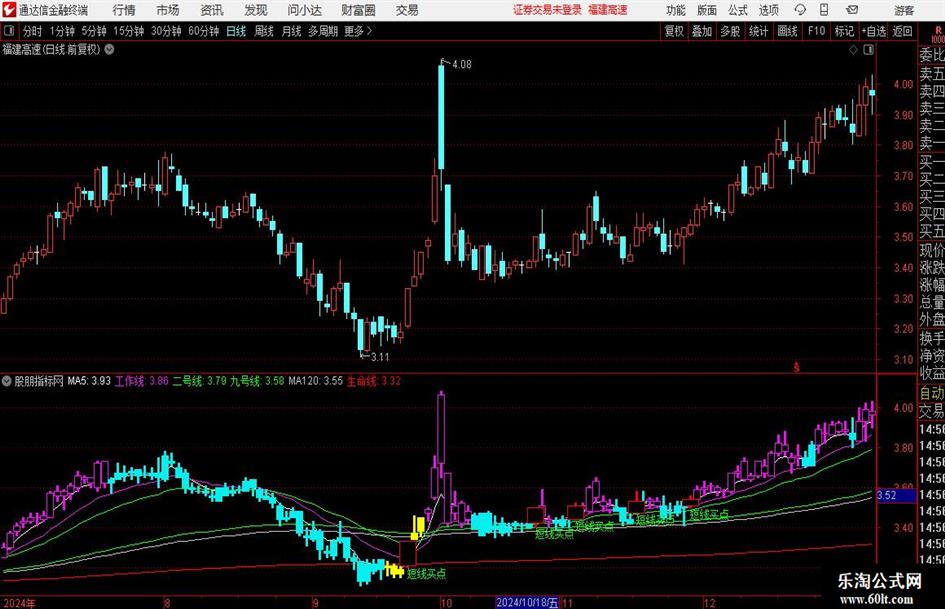This screenshot has width=945, height=609.
Task: Click the 短线买点 label near month 10
Action: [x=427, y=573]
